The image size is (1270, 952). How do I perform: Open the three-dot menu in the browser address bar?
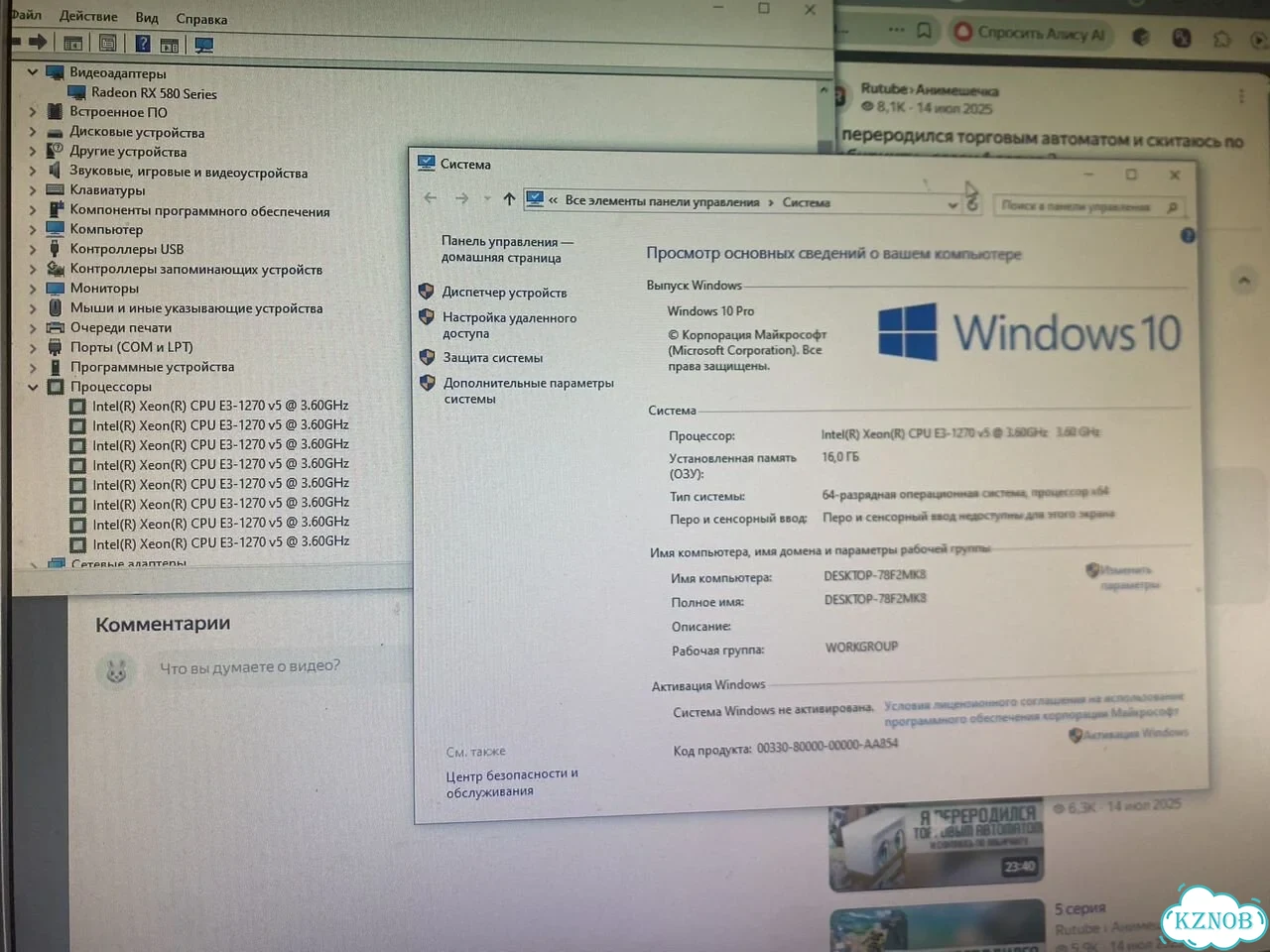click(x=896, y=30)
